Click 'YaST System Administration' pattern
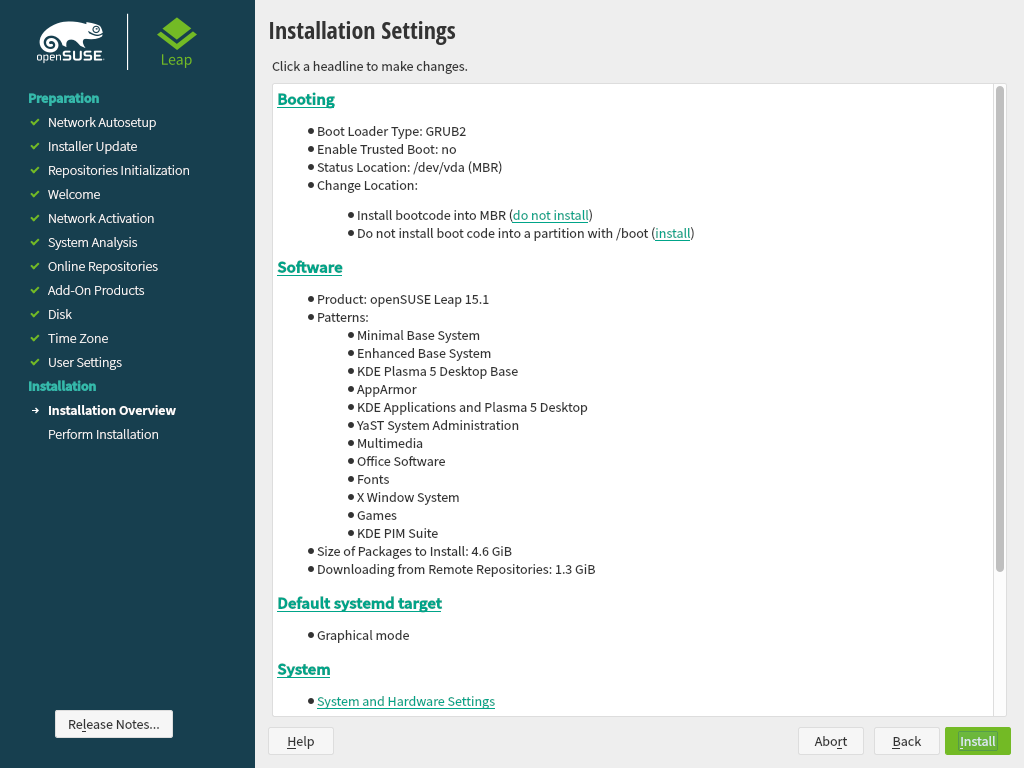Viewport: 1024px width, 768px height. click(x=438, y=426)
